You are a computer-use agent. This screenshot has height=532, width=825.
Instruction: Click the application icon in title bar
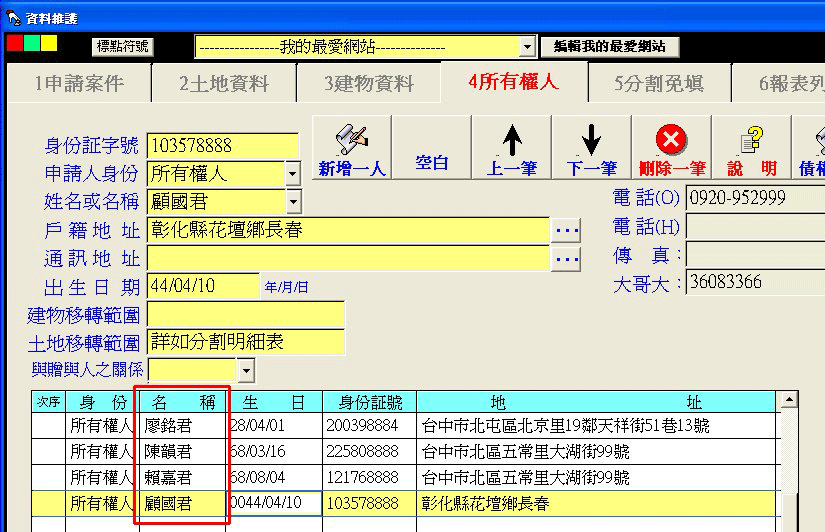(x=14, y=17)
